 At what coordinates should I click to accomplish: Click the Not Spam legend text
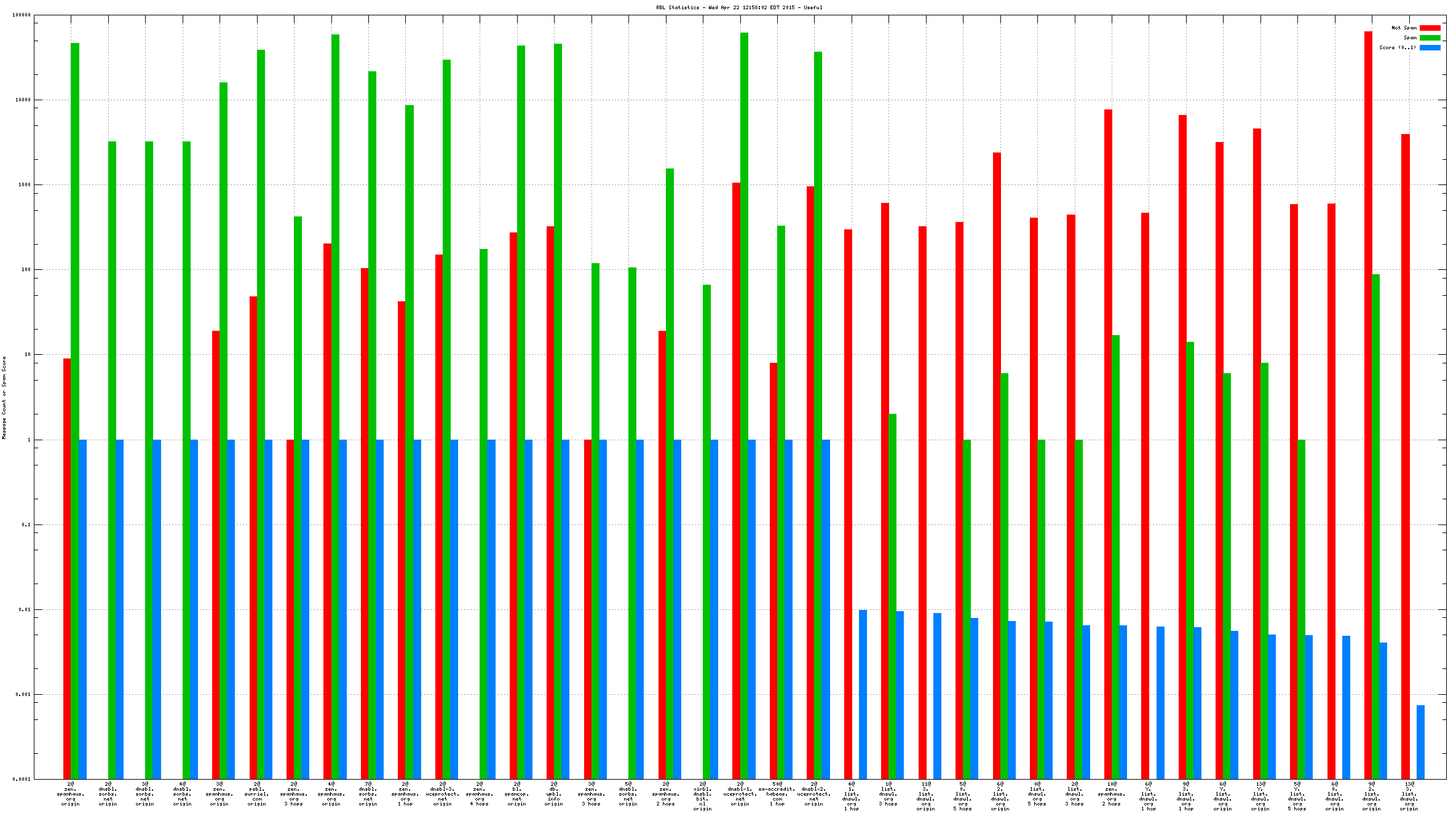[1404, 28]
